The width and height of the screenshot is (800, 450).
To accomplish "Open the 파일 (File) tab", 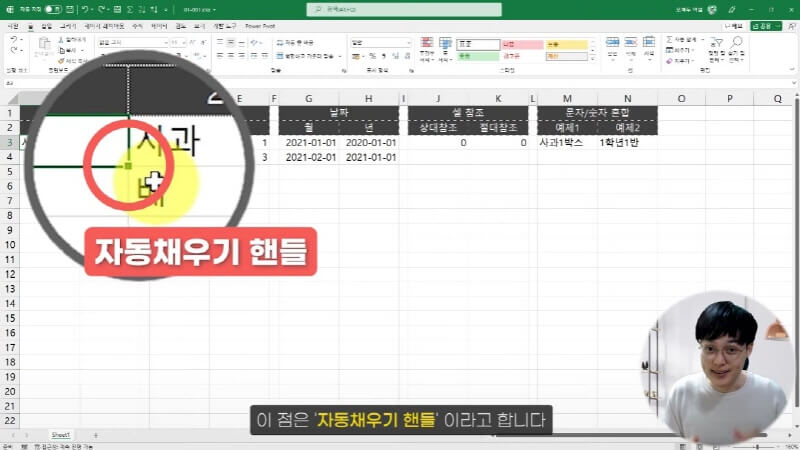I will pyautogui.click(x=13, y=26).
